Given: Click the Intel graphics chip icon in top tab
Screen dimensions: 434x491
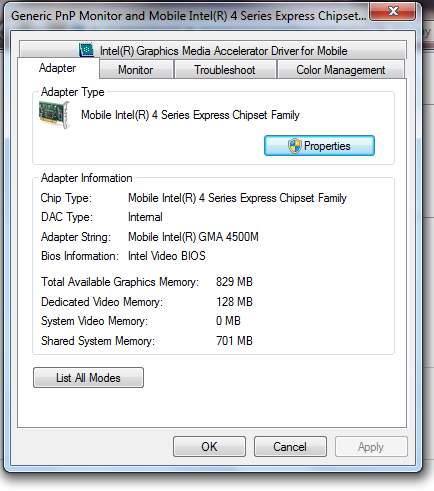Looking at the screenshot, I should coord(86,50).
